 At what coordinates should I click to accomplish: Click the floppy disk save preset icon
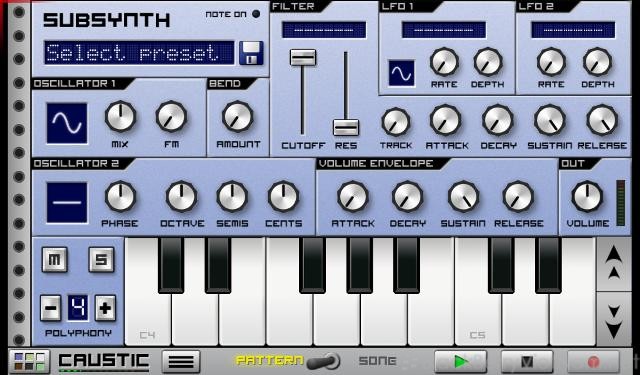point(251,53)
